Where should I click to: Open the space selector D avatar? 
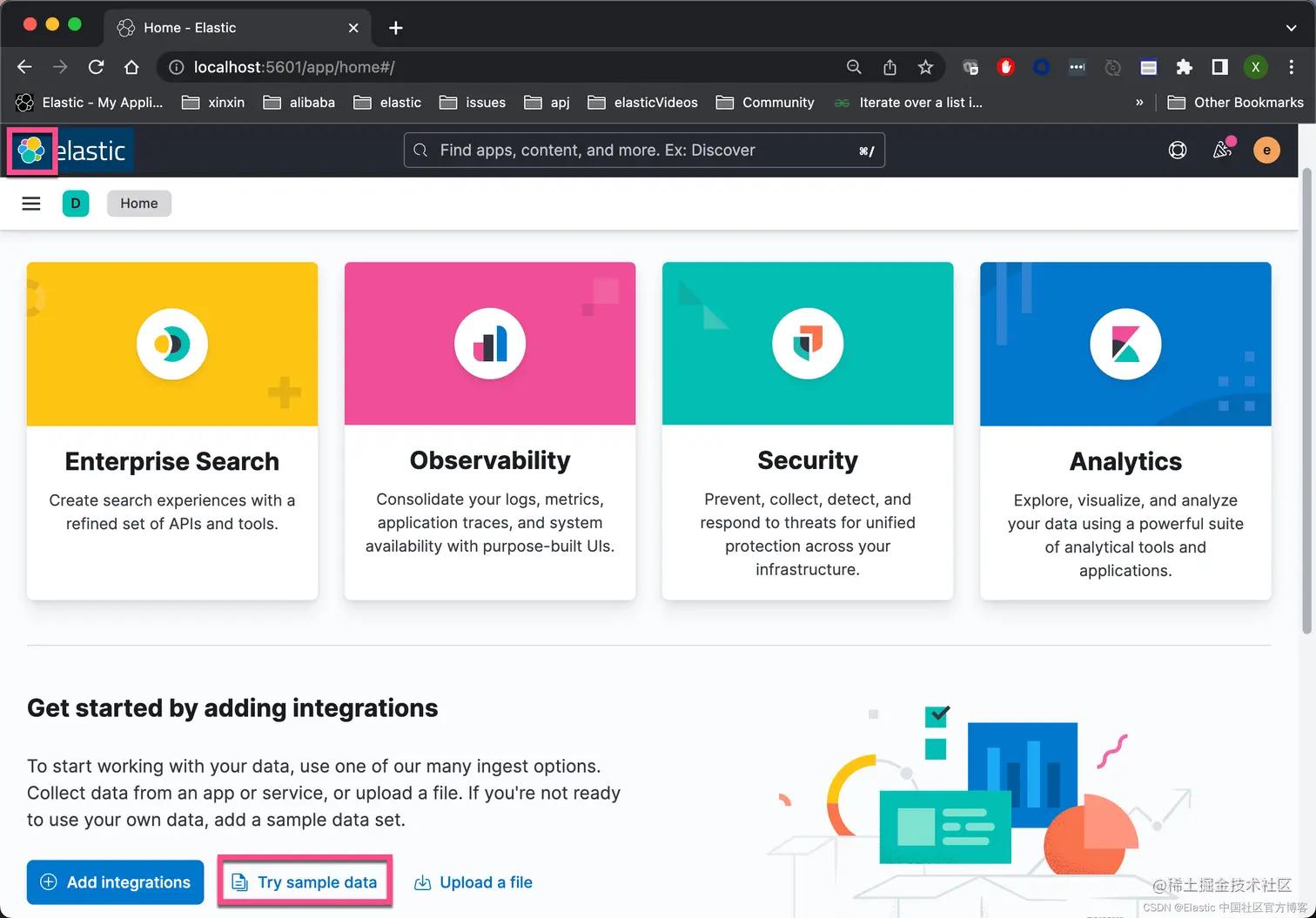76,204
